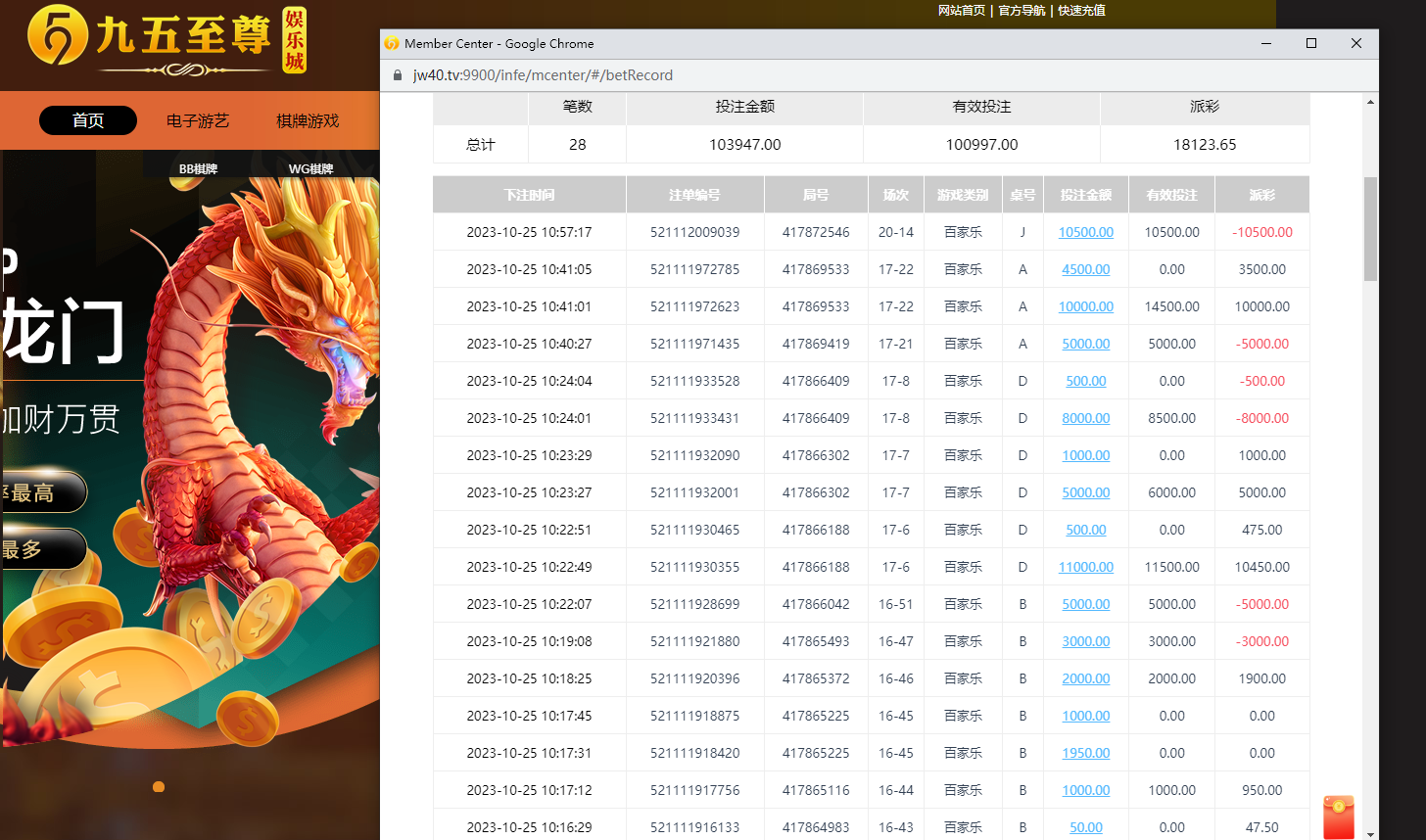The image size is (1426, 840).
Task: Click the 场次 column header
Action: 896,195
